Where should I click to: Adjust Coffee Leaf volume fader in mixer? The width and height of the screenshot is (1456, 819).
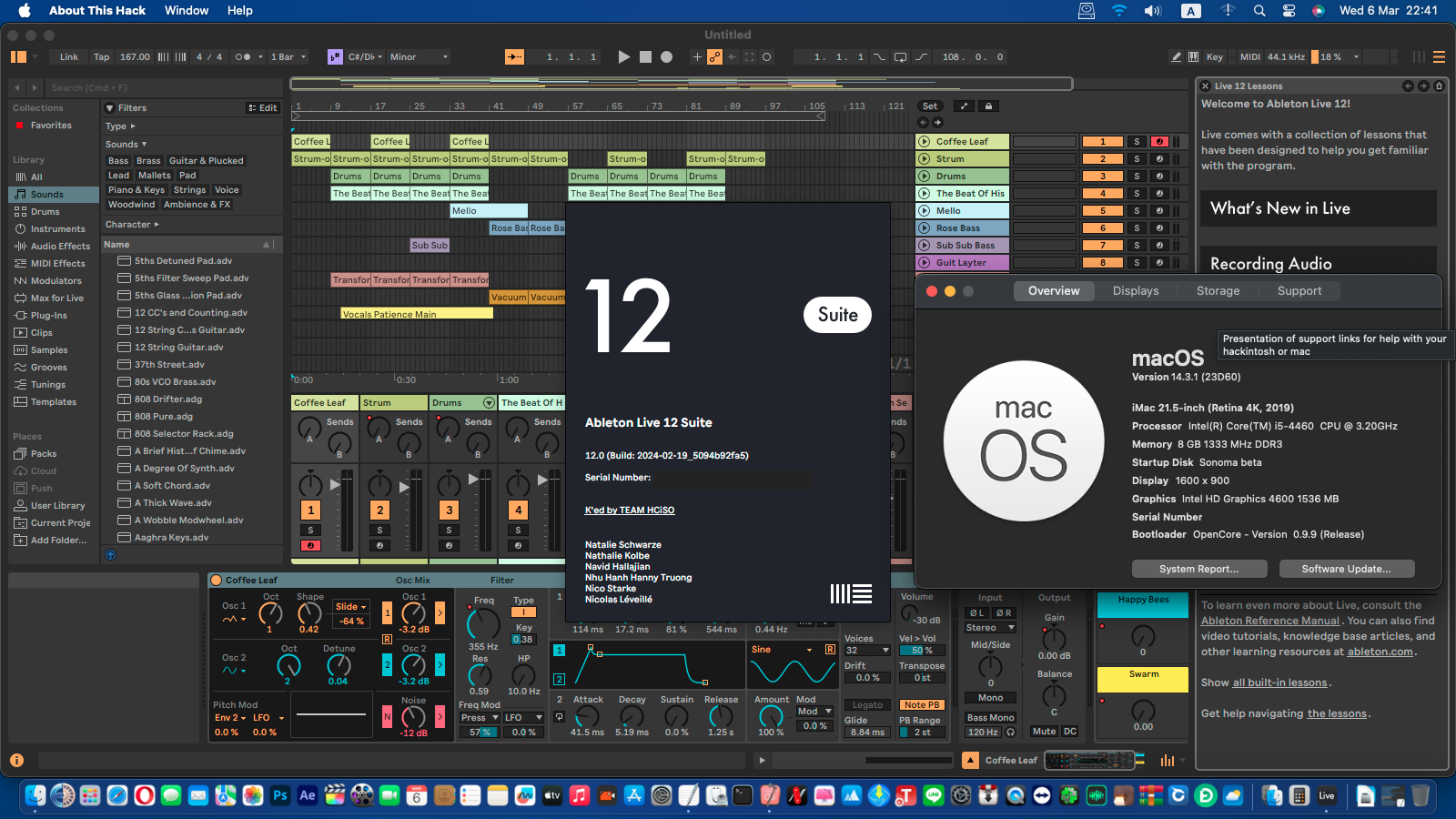click(335, 485)
